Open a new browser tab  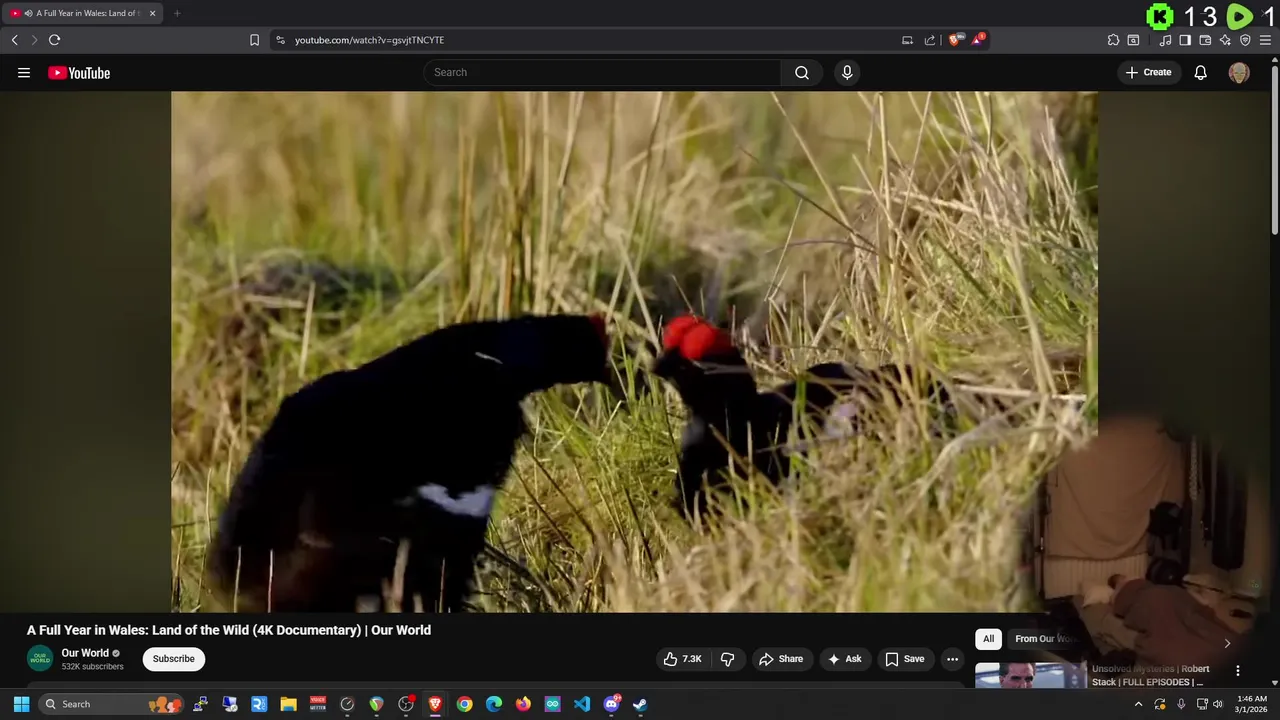point(177,13)
